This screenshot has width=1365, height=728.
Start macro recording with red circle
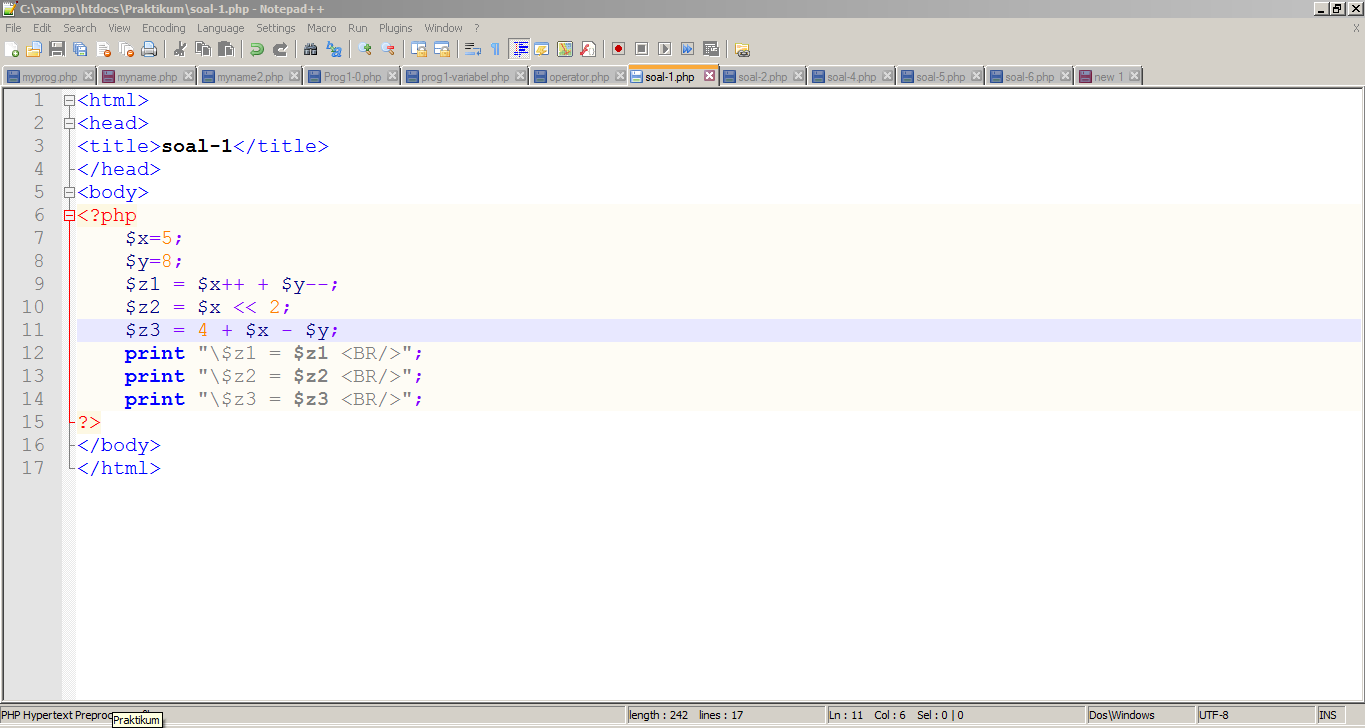[619, 49]
